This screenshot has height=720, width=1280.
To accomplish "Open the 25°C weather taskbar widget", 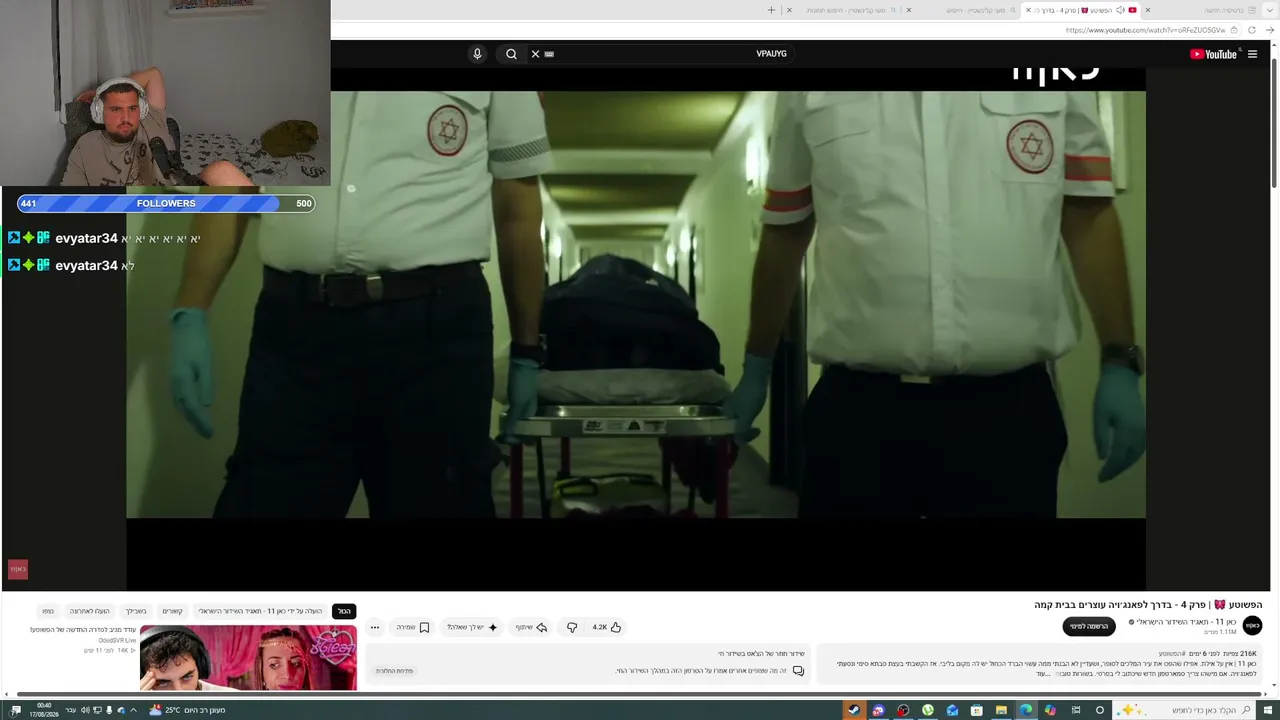I will click(187, 710).
